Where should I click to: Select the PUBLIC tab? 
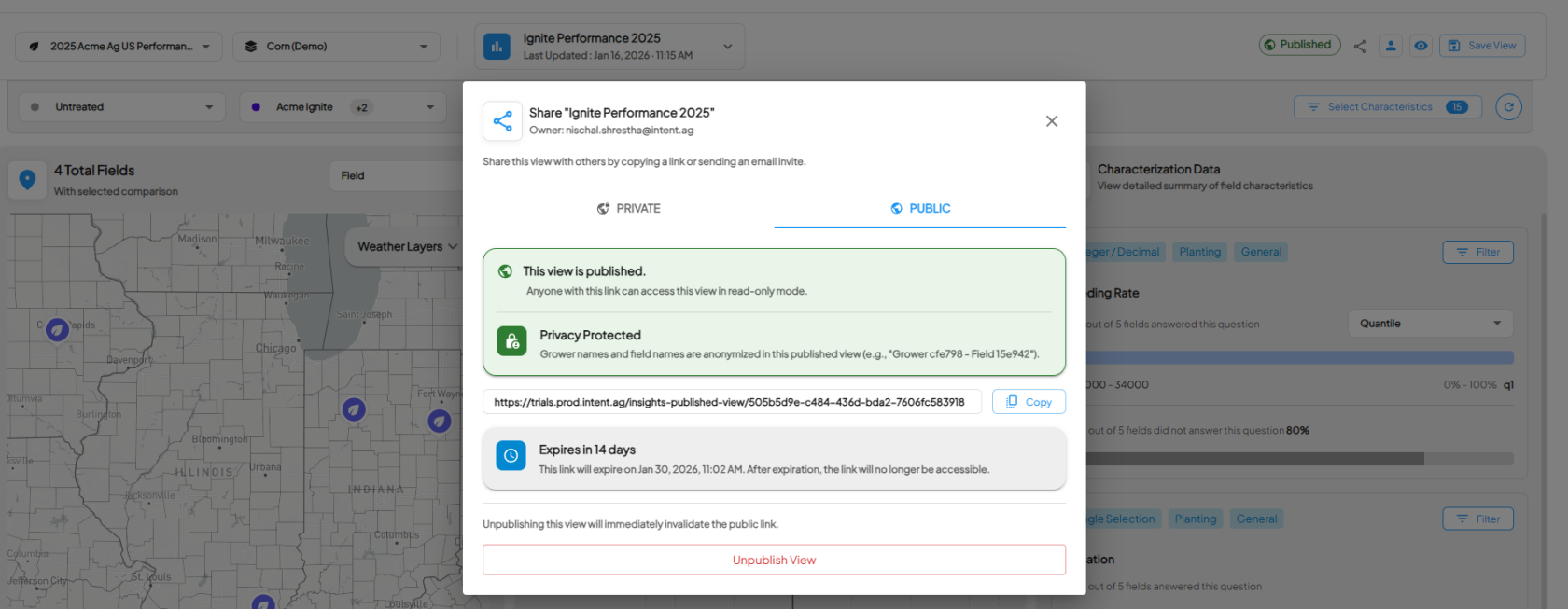920,209
